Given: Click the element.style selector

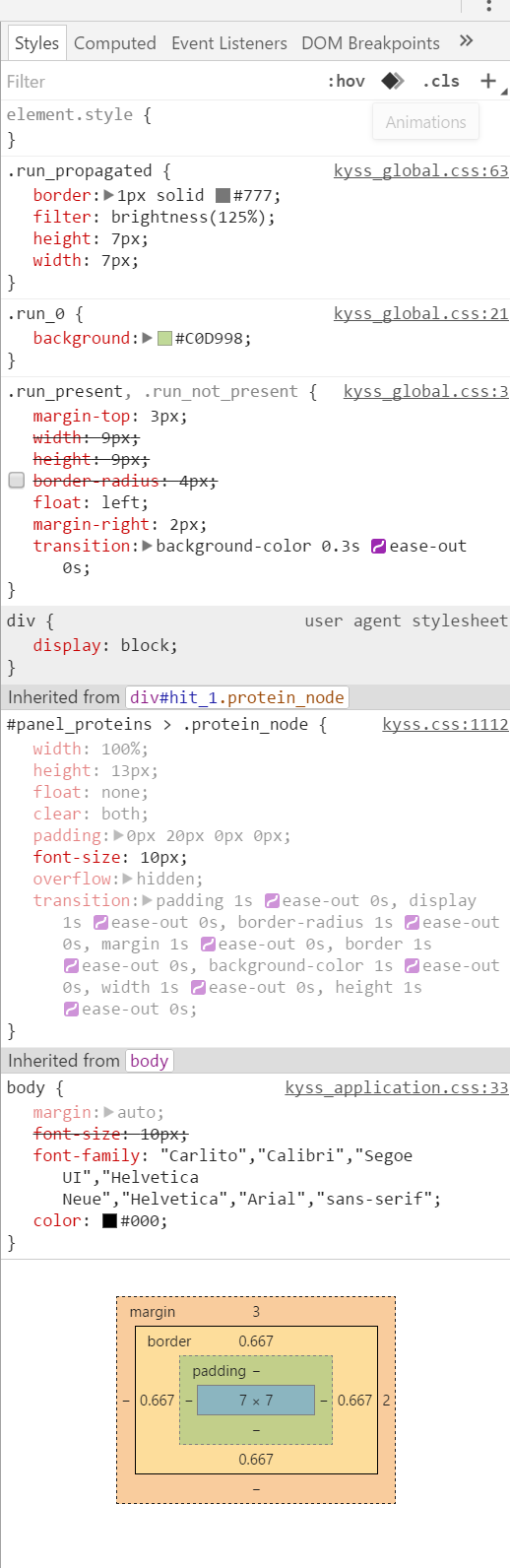Looking at the screenshot, I should [70, 114].
